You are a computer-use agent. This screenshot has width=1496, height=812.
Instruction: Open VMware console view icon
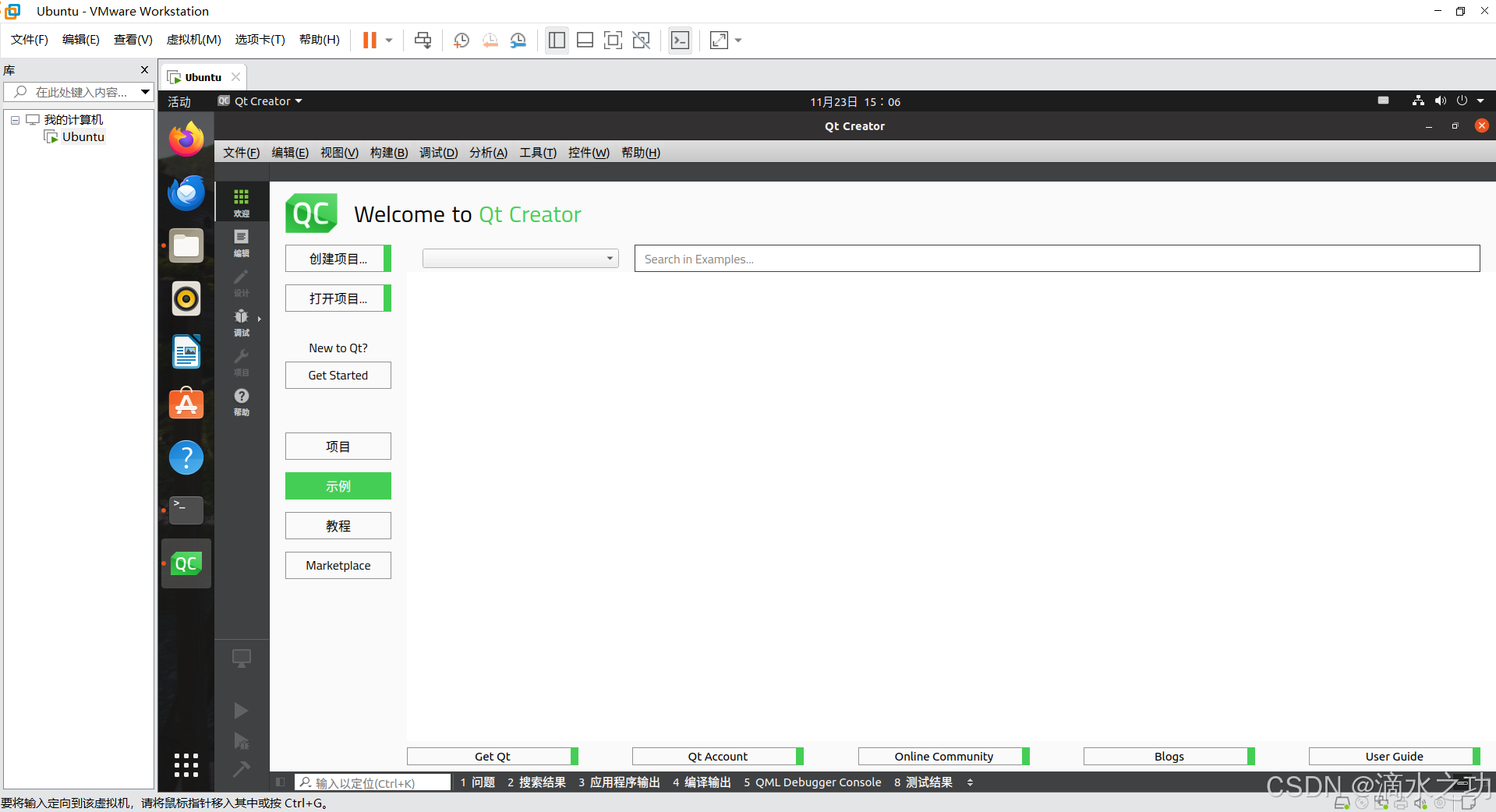point(680,40)
